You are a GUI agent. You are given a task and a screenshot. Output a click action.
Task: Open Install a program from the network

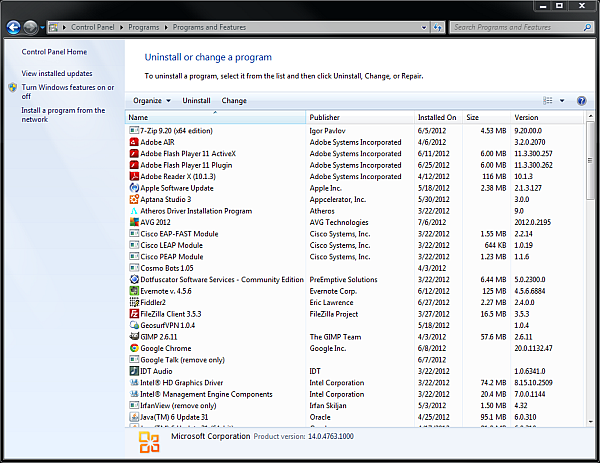[x=63, y=115]
